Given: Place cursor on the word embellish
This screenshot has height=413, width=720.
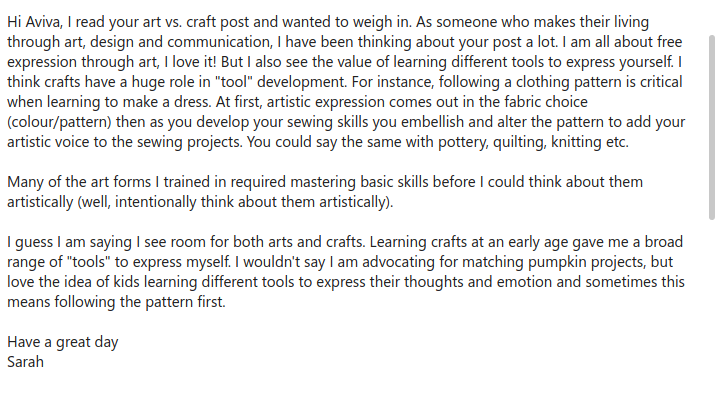Looking at the screenshot, I should click(x=433, y=122).
